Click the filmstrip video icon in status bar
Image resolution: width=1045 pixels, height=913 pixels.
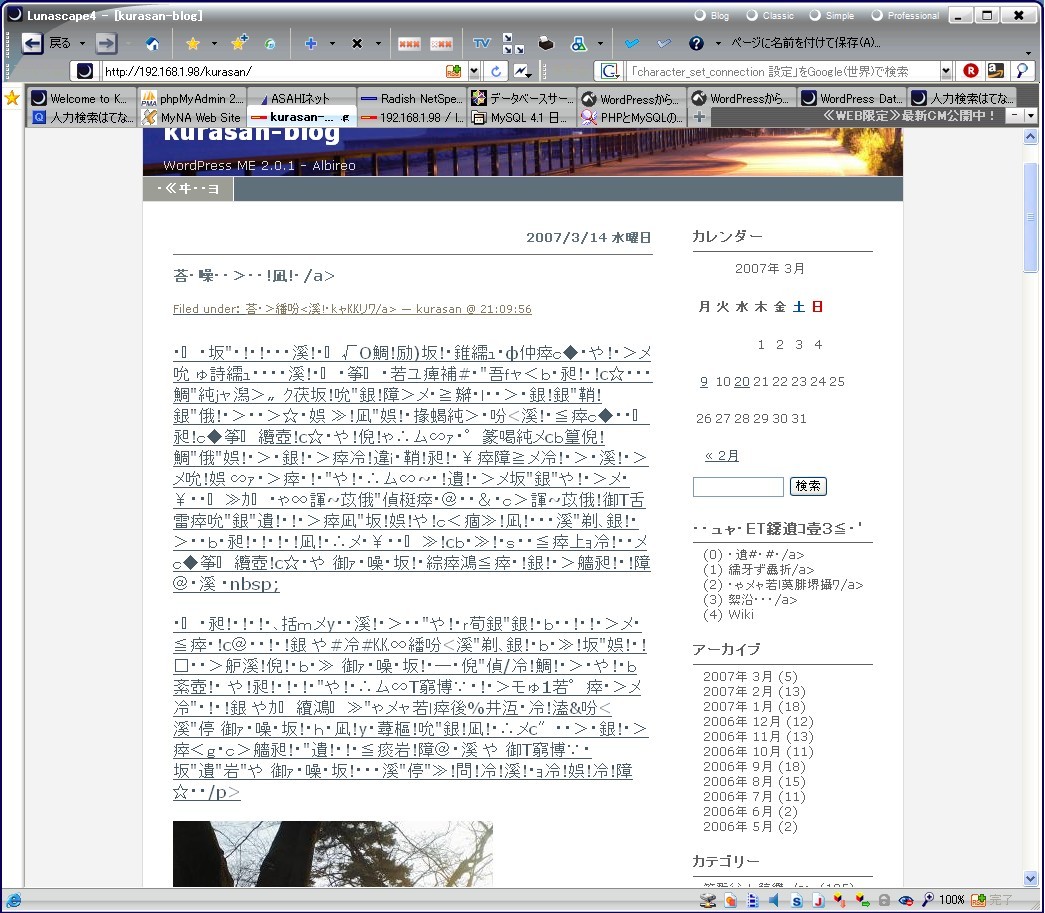coord(753,900)
